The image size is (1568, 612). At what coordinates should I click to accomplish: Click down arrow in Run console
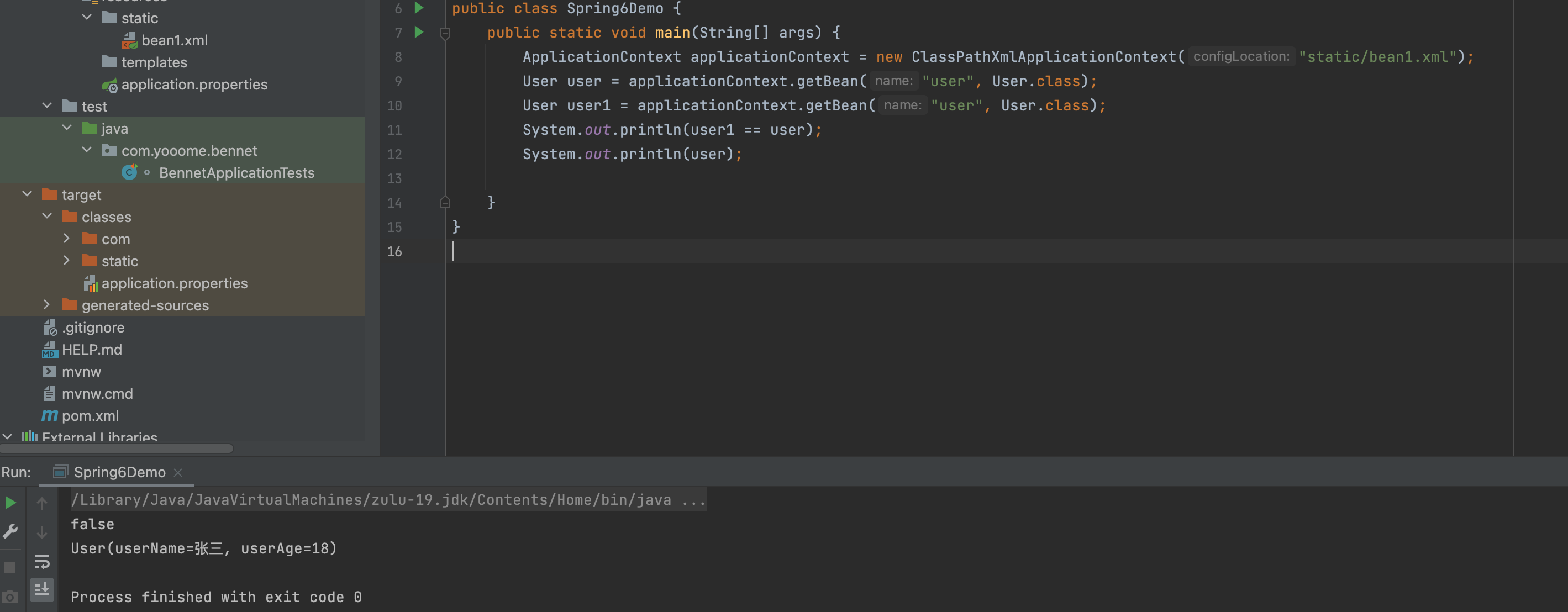42,532
